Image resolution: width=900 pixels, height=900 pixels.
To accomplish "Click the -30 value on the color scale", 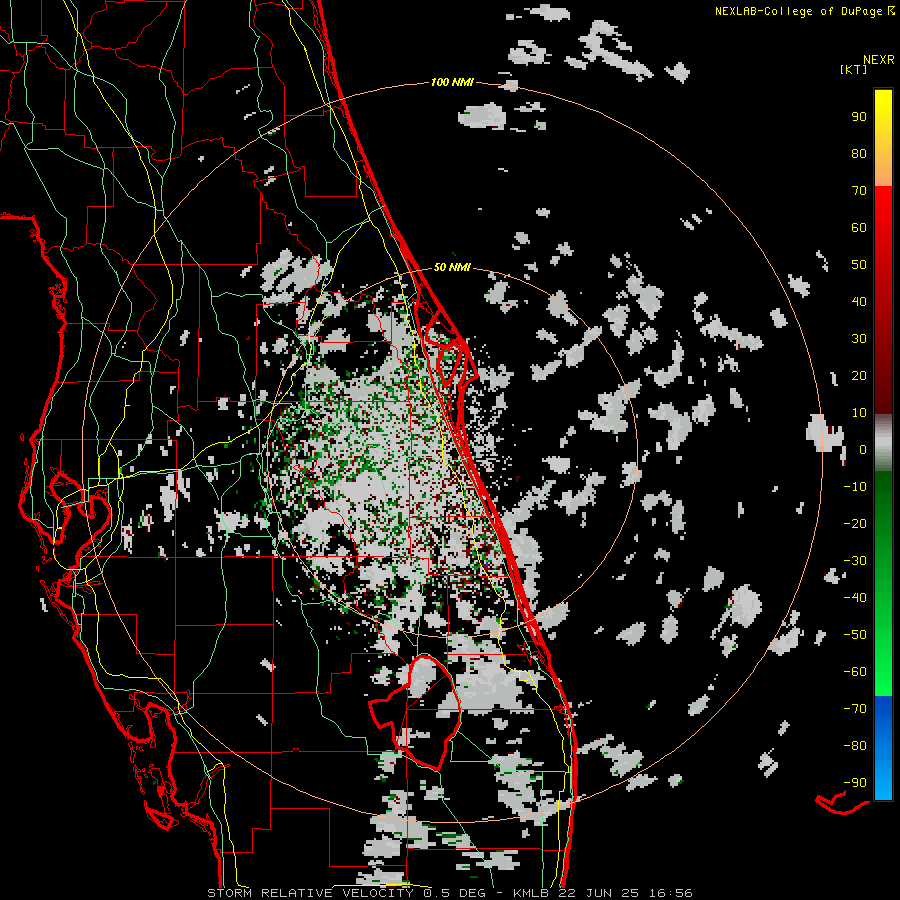I will pyautogui.click(x=855, y=561).
